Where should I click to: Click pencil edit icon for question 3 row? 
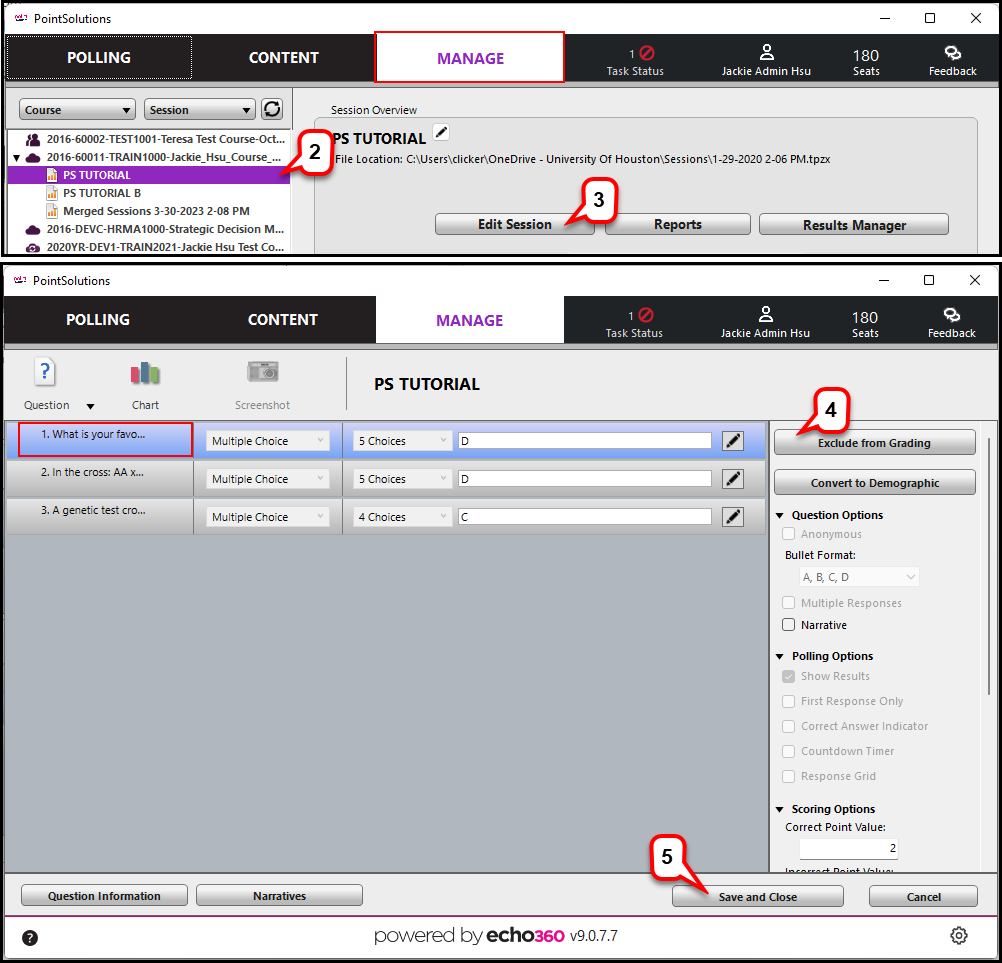(733, 517)
